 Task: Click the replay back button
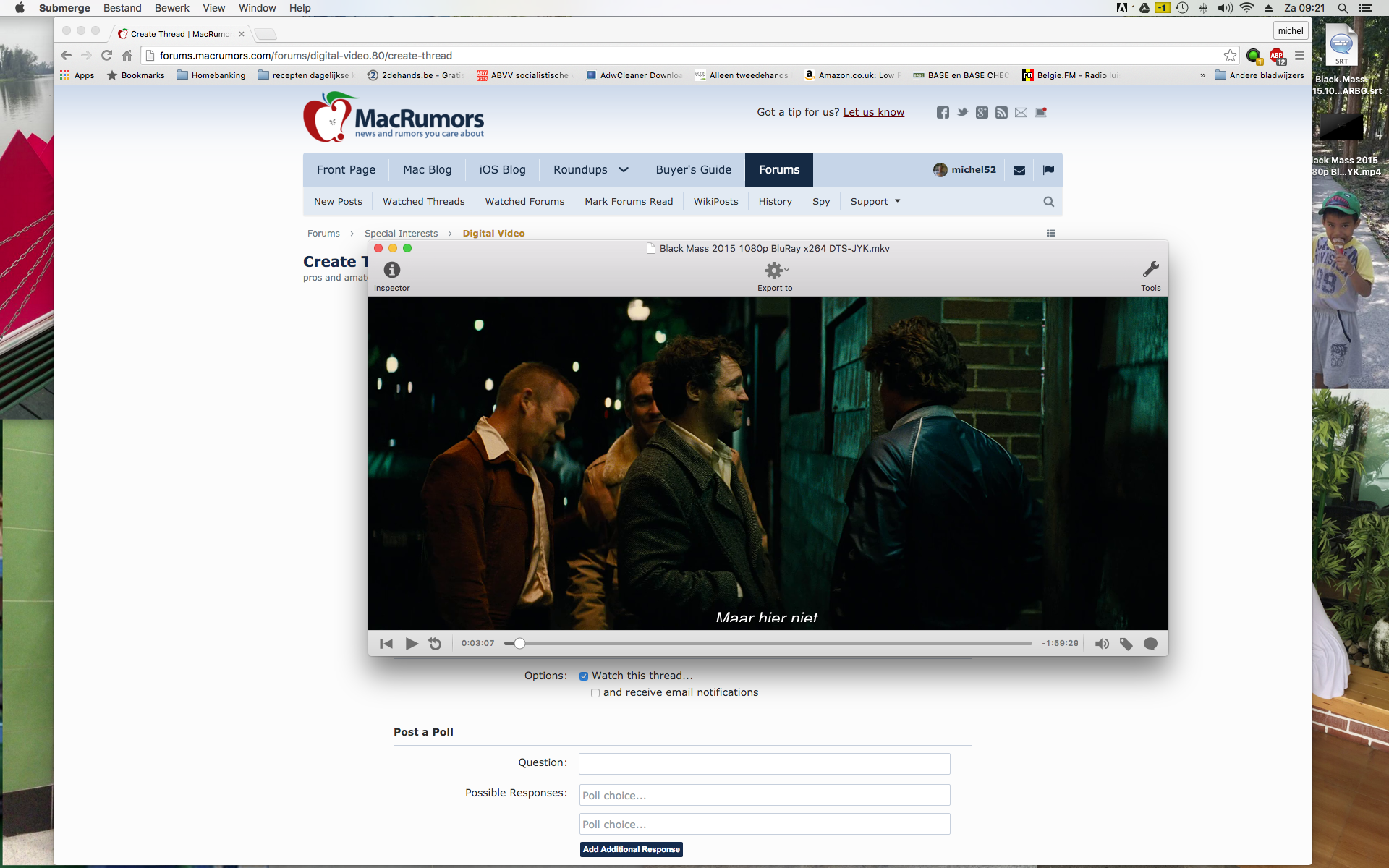tap(435, 643)
